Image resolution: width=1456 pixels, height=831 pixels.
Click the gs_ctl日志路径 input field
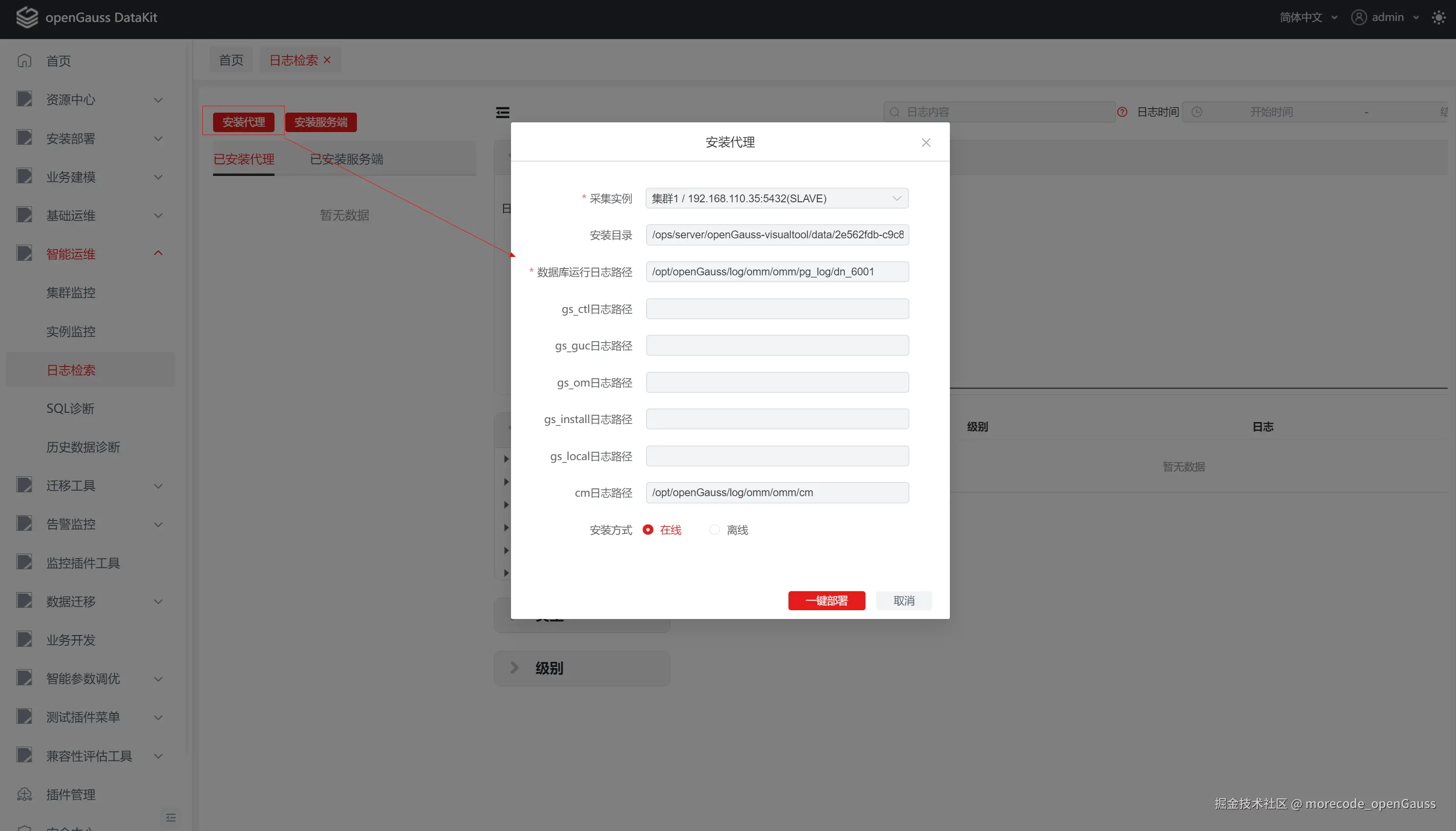[x=777, y=309]
